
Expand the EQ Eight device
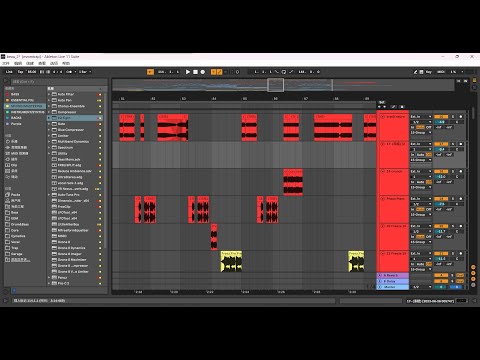[49, 118]
